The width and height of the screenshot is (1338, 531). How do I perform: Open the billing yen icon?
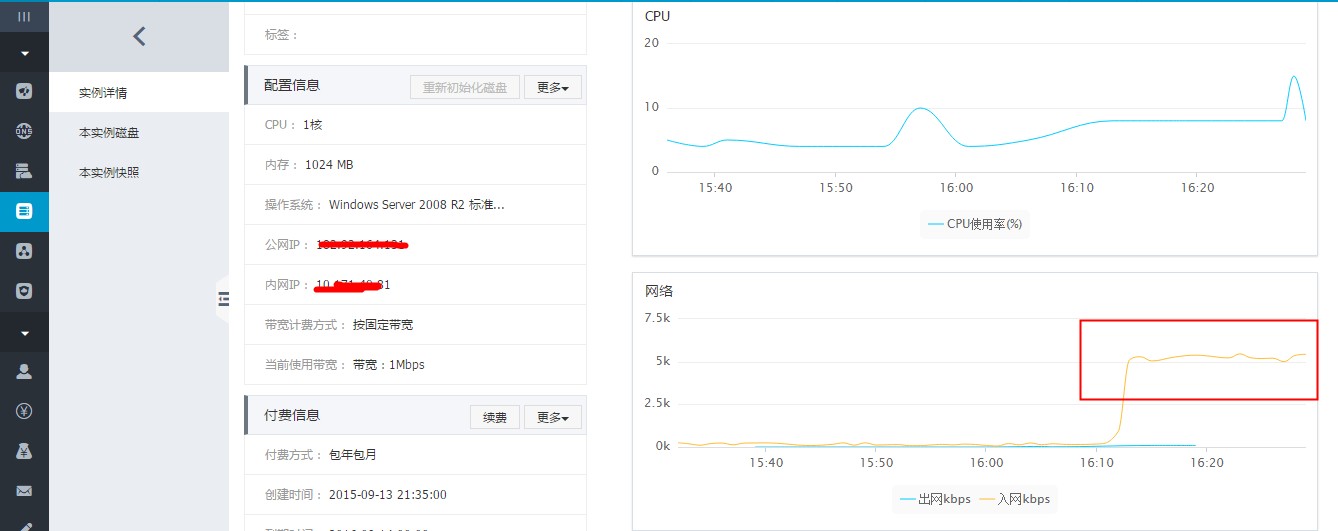tap(24, 411)
